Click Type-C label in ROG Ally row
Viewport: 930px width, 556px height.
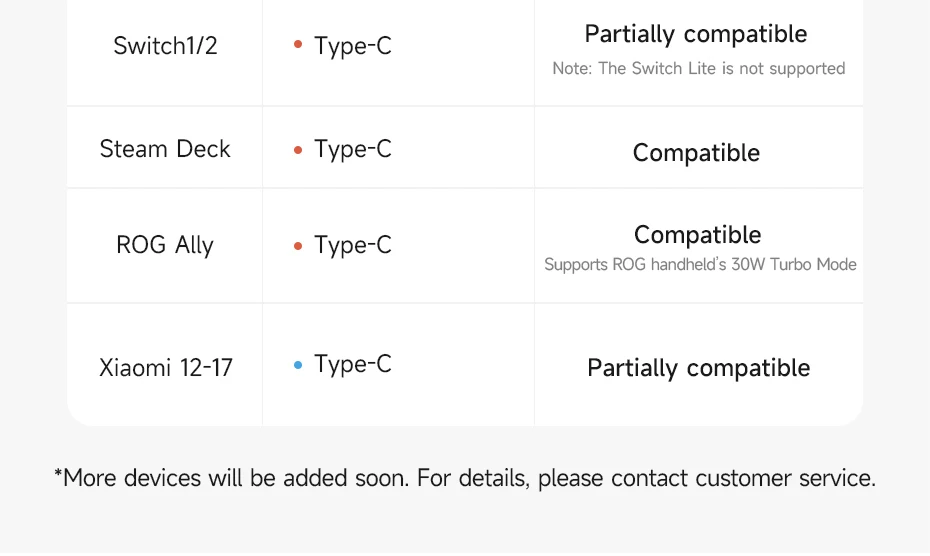click(x=353, y=246)
